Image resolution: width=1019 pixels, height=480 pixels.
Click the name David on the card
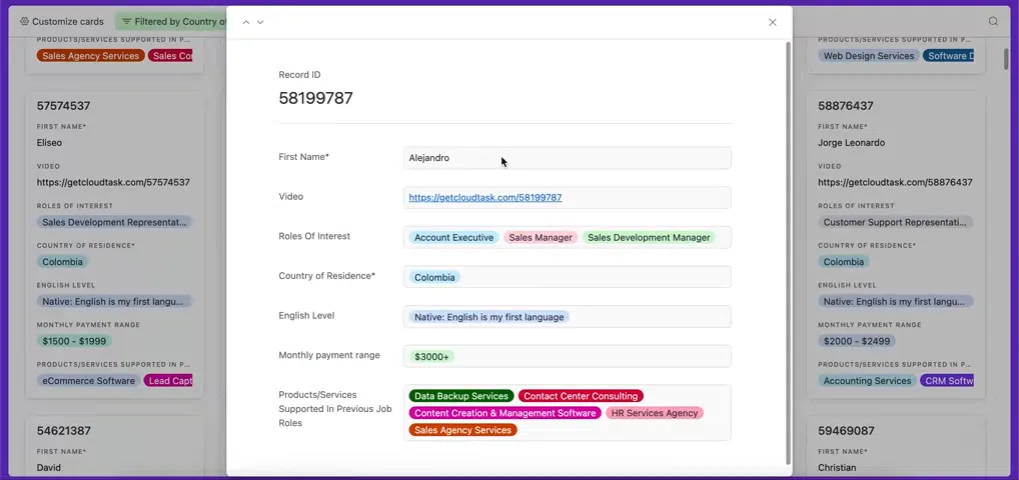coord(49,468)
